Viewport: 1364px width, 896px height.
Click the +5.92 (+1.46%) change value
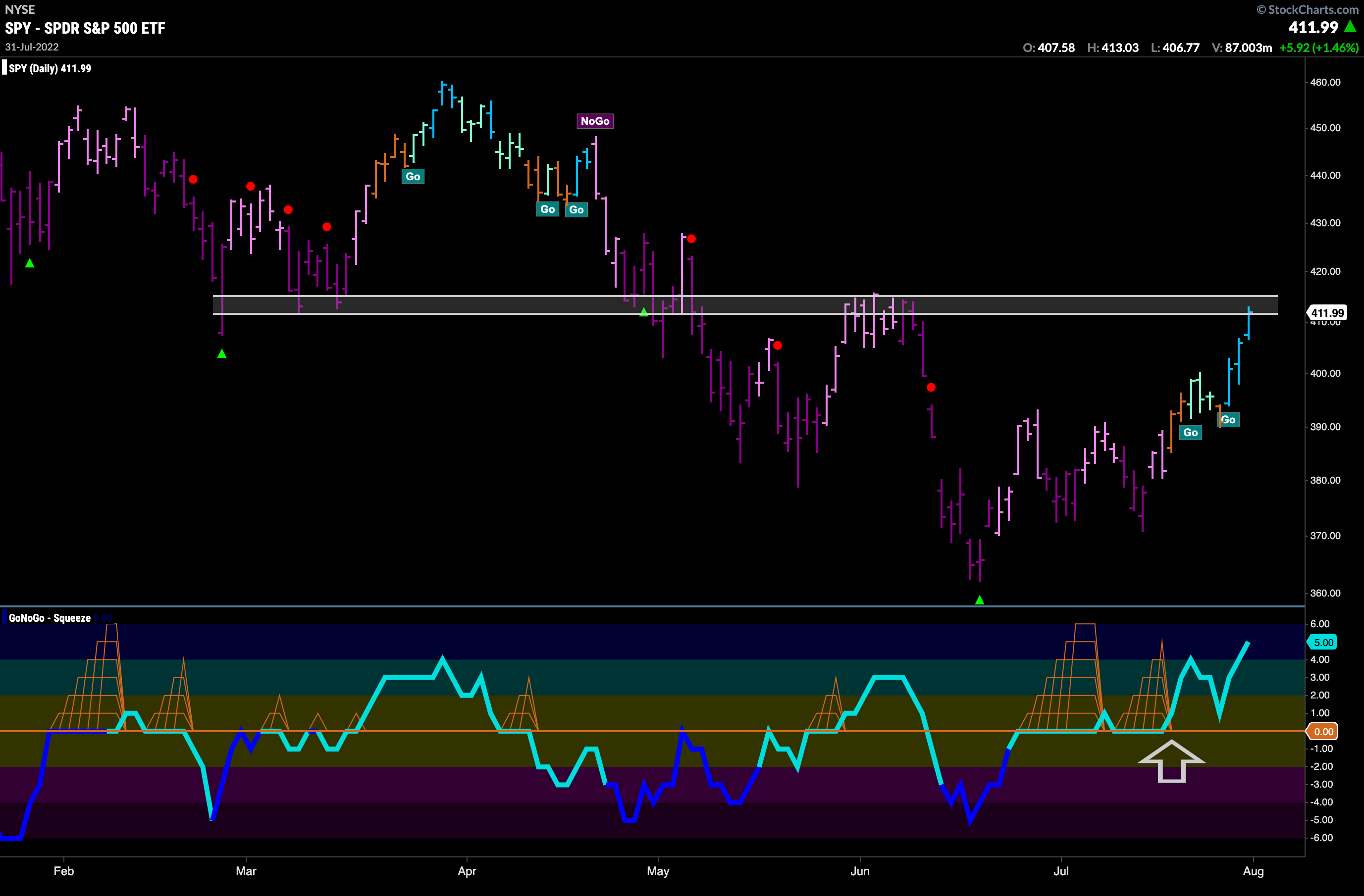click(1319, 48)
